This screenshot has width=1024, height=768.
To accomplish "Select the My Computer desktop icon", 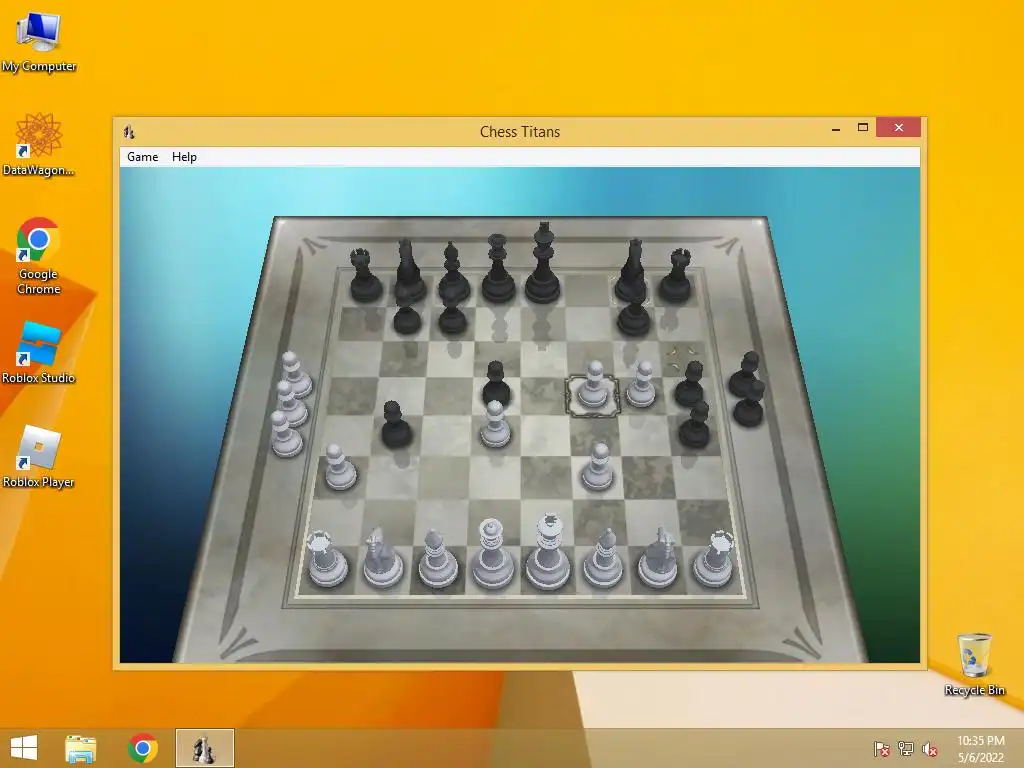I will [39, 42].
